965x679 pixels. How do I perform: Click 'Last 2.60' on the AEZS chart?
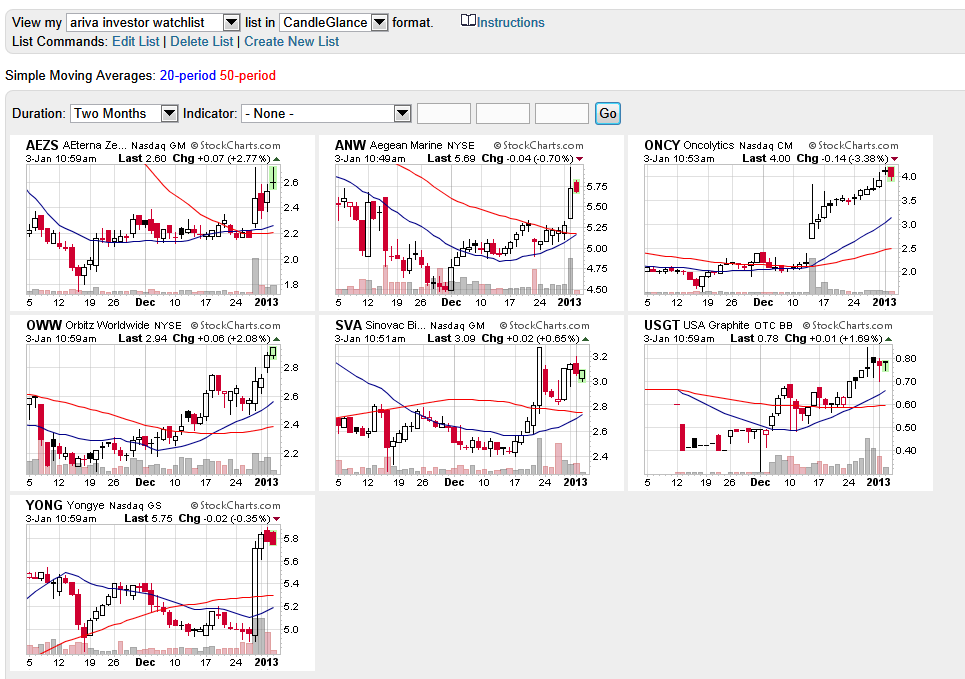(x=142, y=158)
